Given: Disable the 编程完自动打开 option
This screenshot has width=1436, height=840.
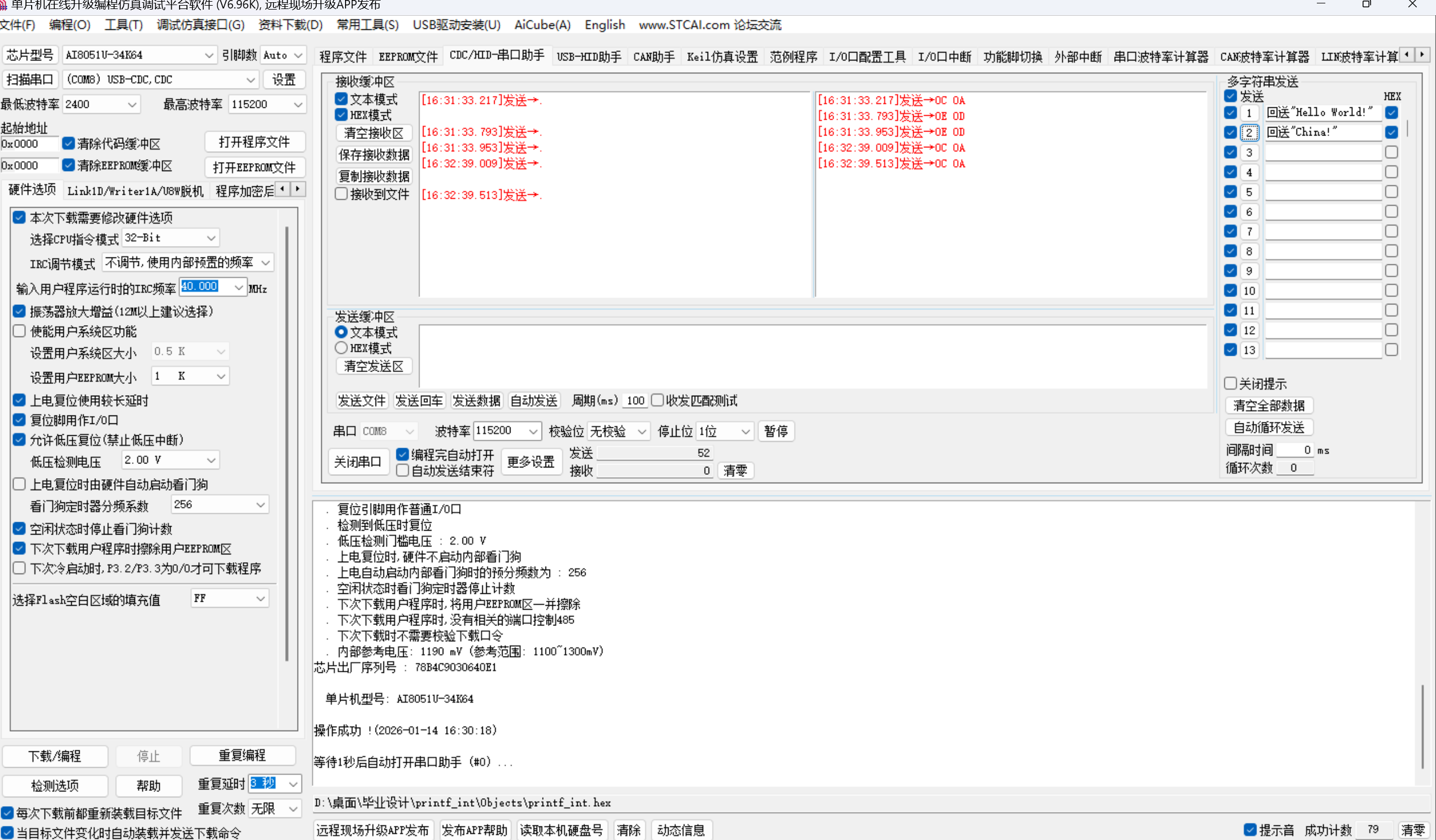Looking at the screenshot, I should 402,454.
